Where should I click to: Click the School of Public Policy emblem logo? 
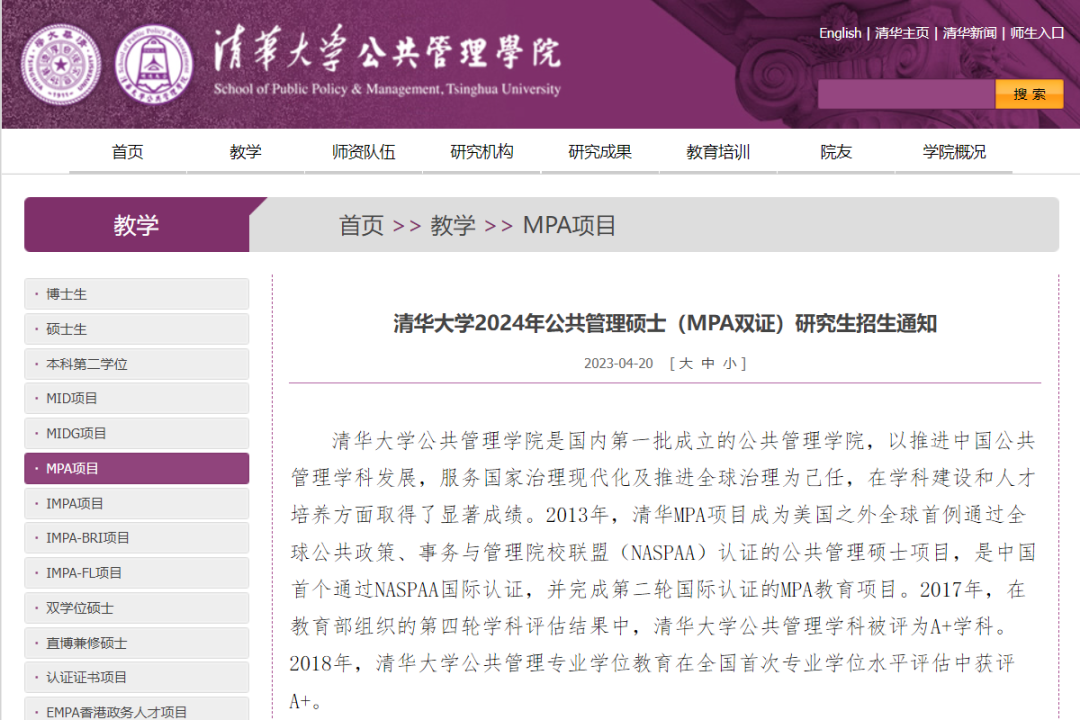tap(154, 65)
